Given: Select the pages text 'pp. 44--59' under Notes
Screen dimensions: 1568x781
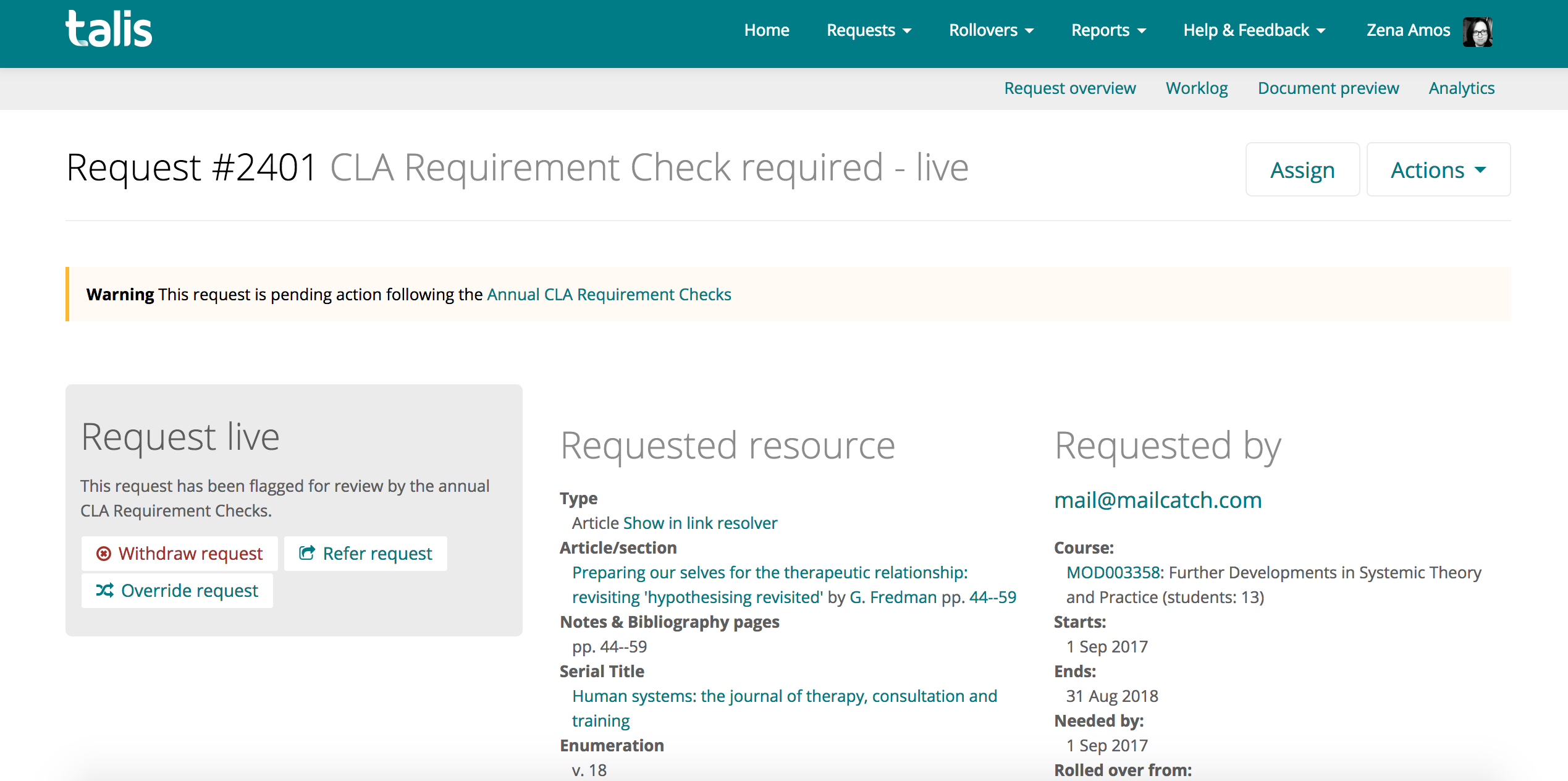Looking at the screenshot, I should click(609, 647).
